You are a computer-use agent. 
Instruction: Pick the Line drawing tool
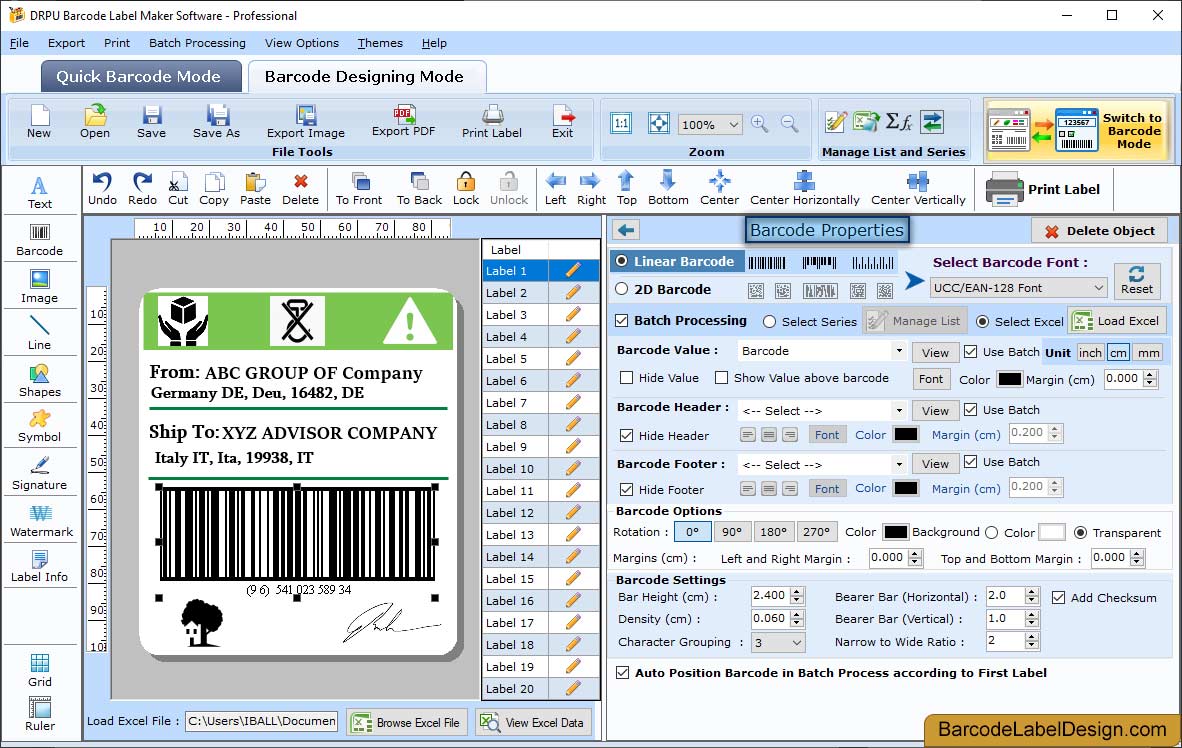tap(39, 334)
